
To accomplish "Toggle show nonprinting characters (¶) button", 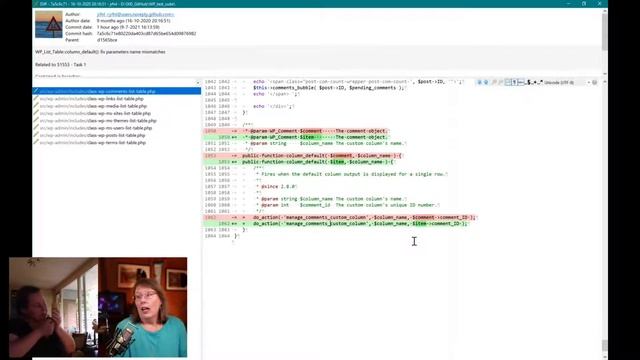I will click(x=514, y=82).
